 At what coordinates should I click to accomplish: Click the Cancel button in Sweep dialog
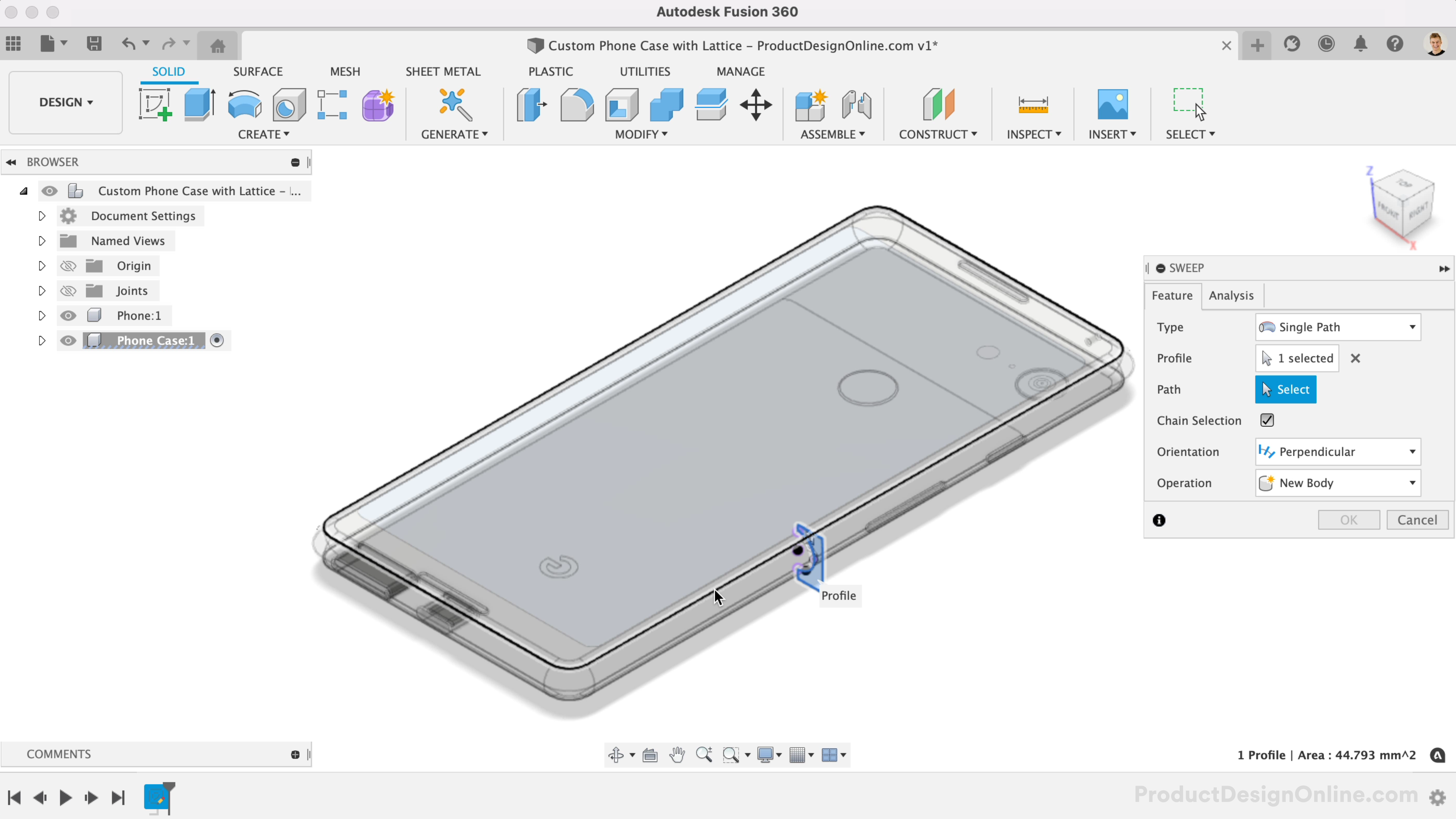click(1417, 519)
